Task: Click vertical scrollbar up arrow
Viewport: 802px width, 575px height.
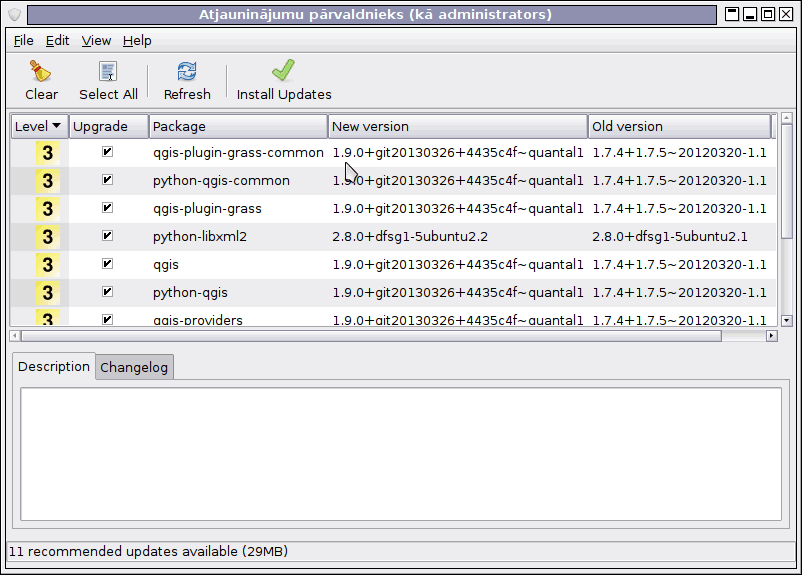Action: coord(787,118)
